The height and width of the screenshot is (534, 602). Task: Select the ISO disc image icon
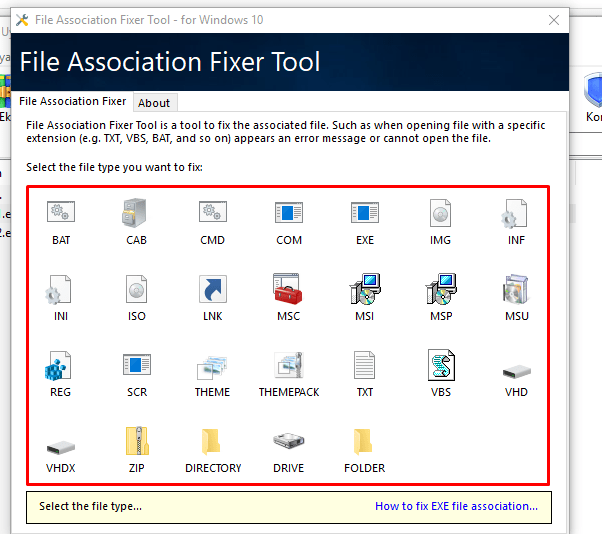pyautogui.click(x=137, y=289)
